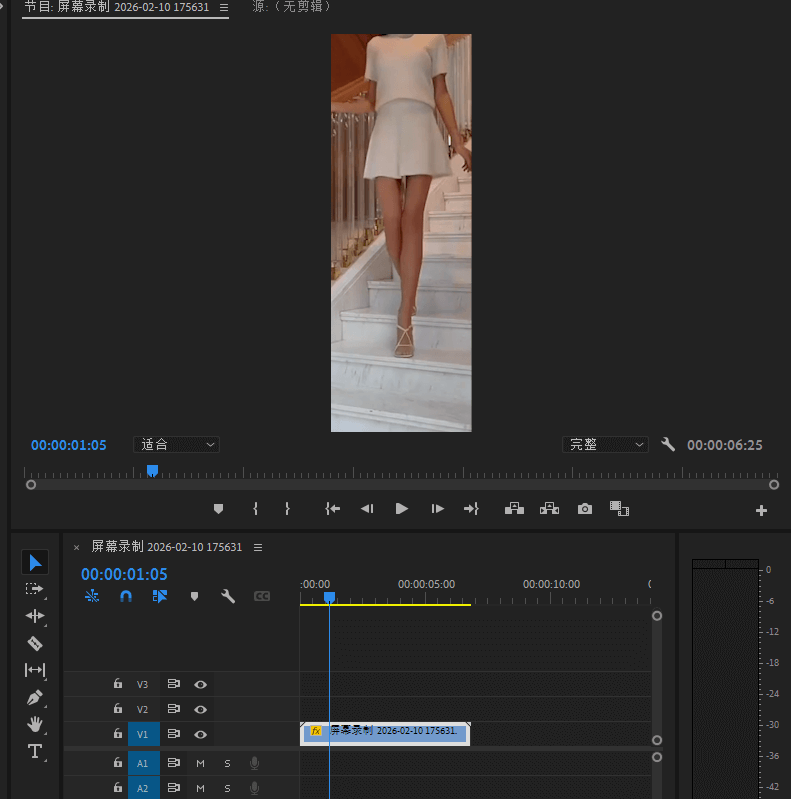Screen dimensions: 791x799
Task: Select the Razor tool
Action: (x=35, y=643)
